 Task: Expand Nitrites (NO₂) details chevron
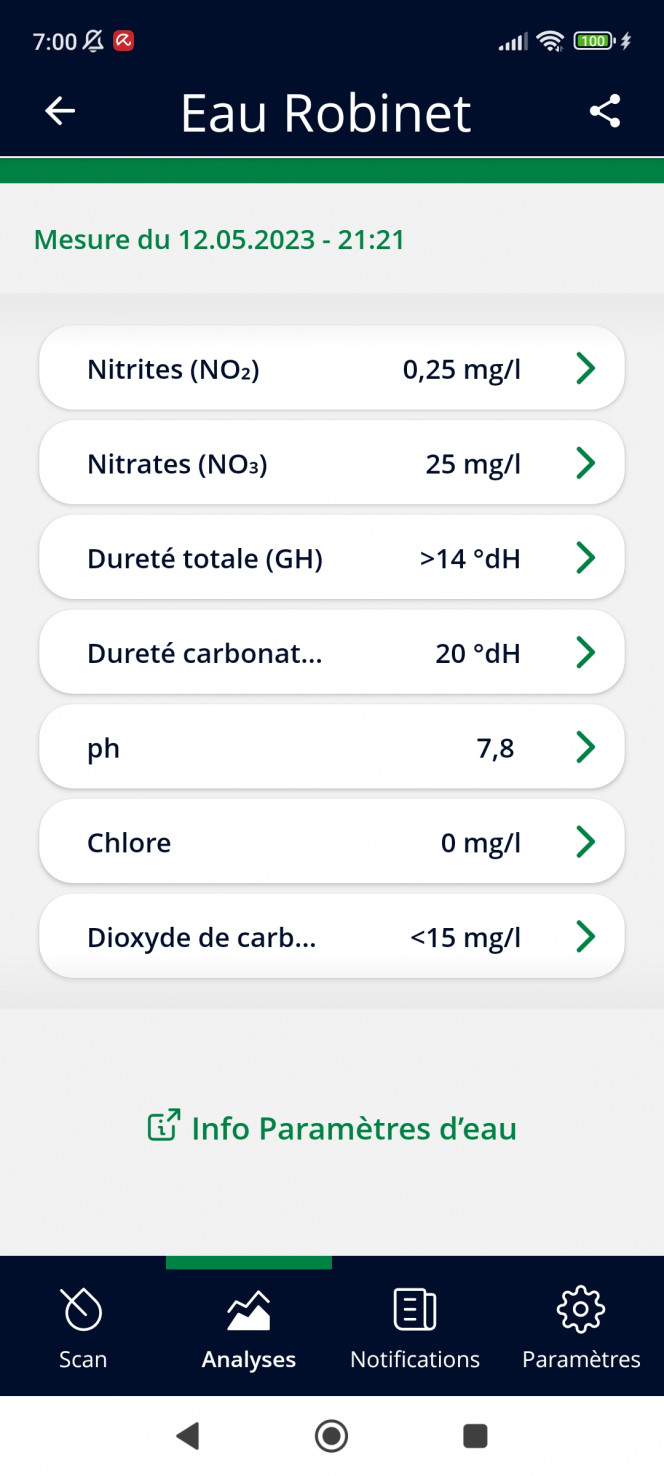tap(586, 369)
